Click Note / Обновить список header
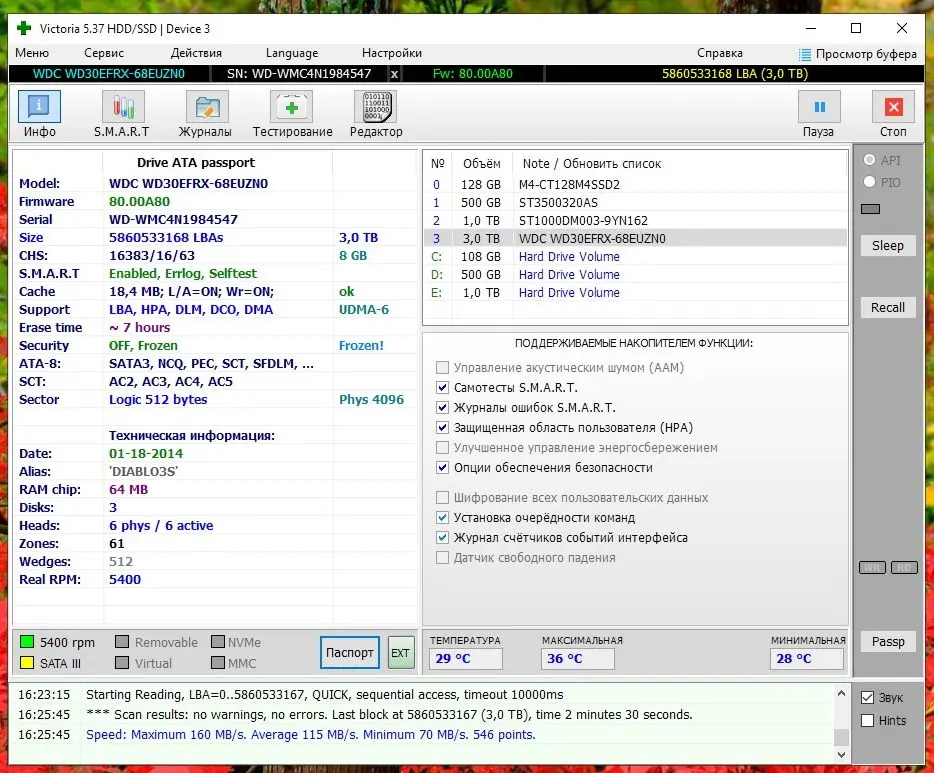Image resolution: width=934 pixels, height=773 pixels. [591, 164]
